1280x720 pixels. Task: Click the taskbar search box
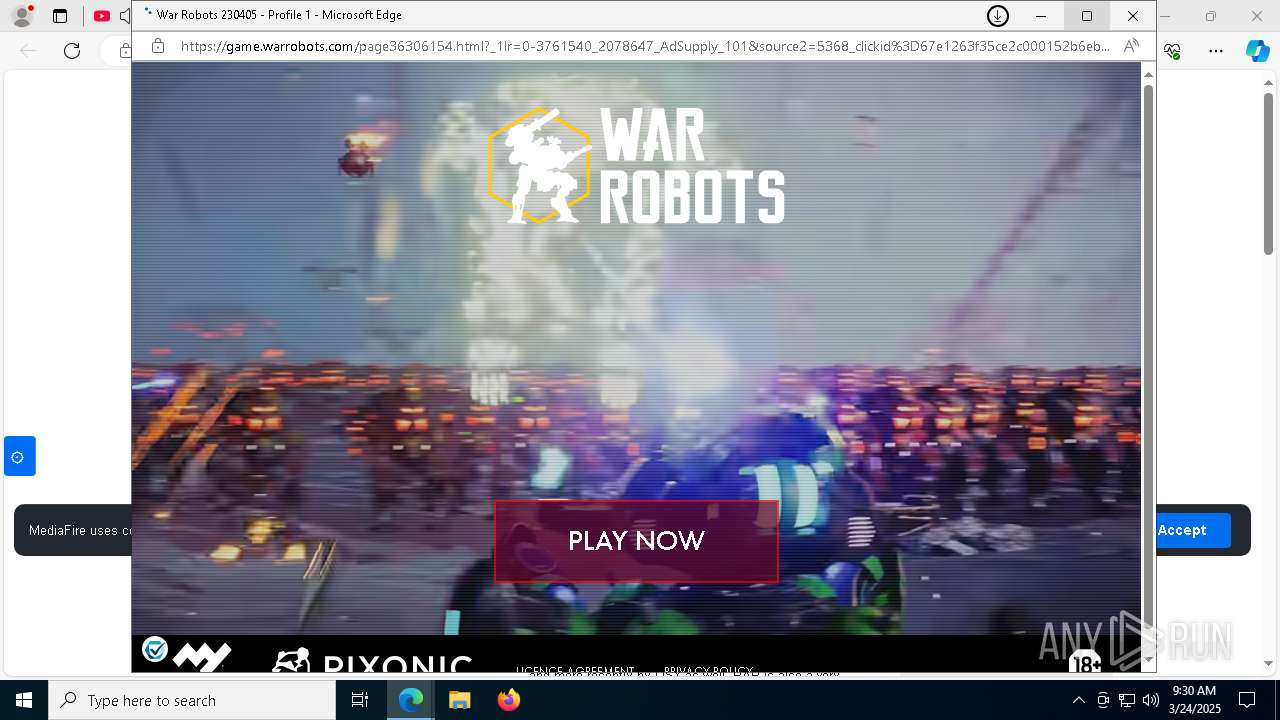192,700
